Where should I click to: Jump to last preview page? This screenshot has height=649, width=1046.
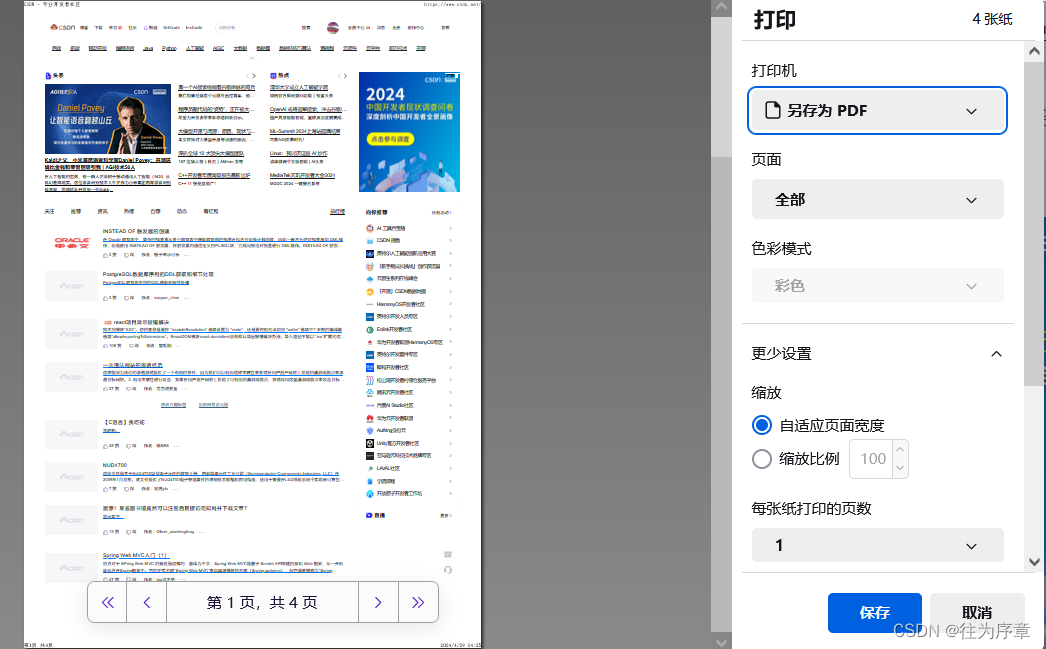coord(418,602)
